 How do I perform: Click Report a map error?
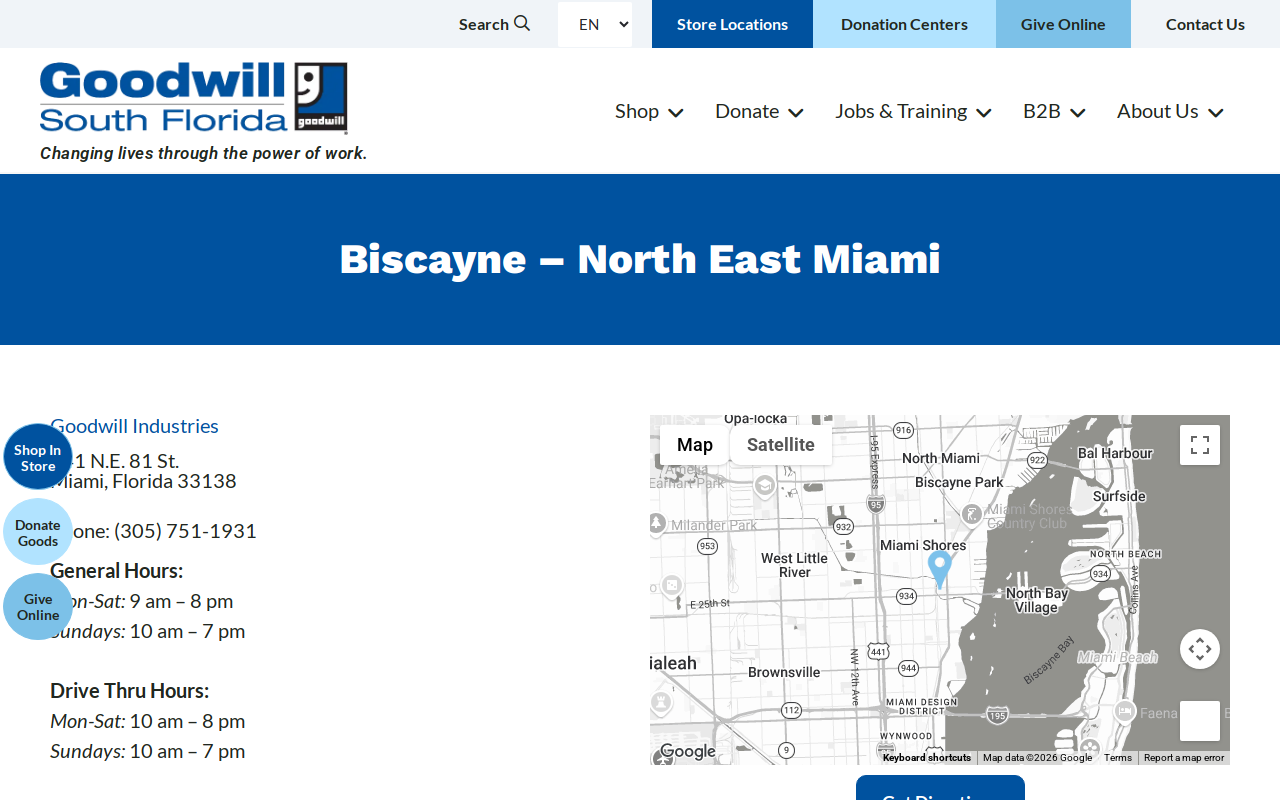pyautogui.click(x=1184, y=758)
